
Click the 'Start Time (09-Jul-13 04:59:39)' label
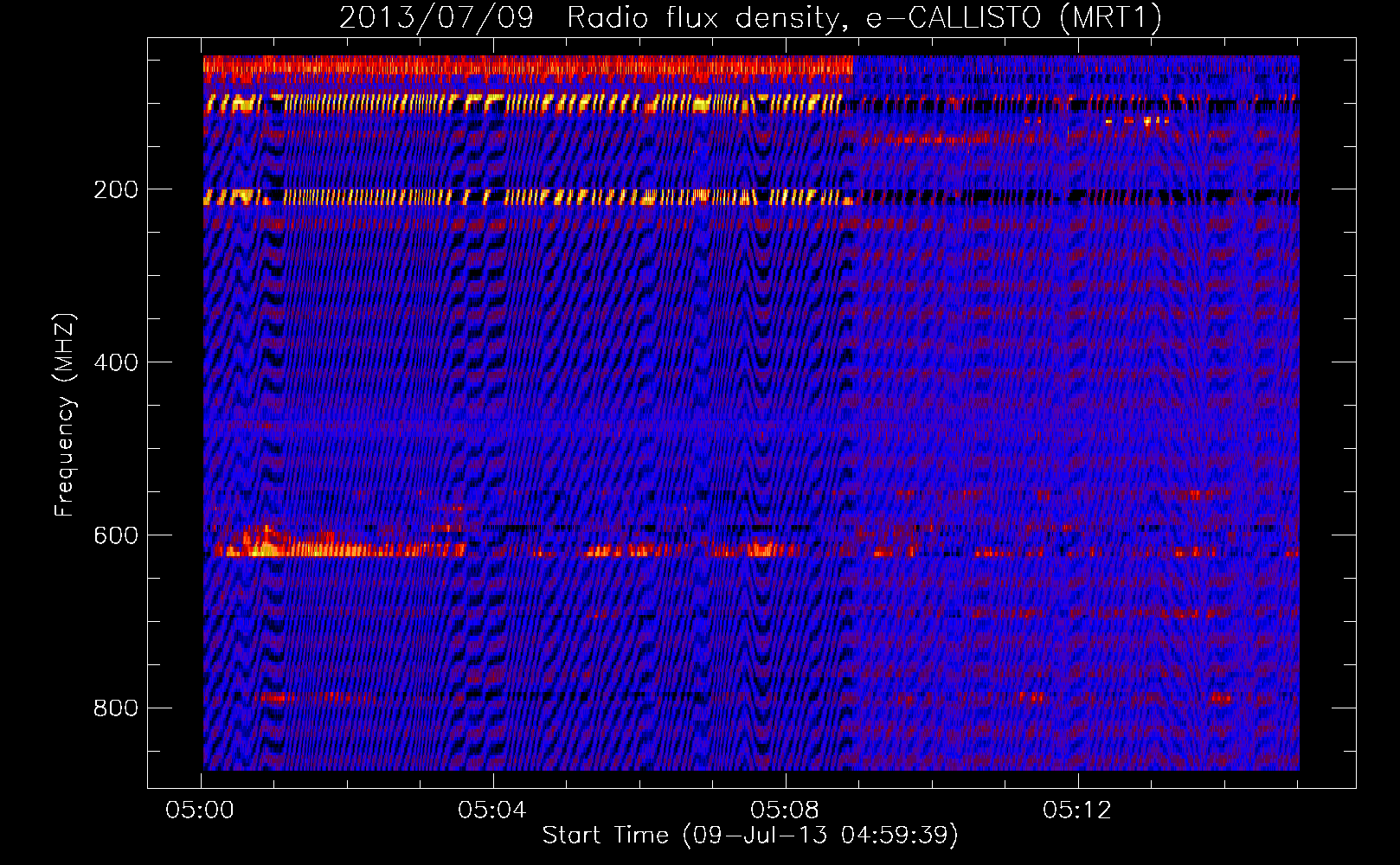click(750, 835)
